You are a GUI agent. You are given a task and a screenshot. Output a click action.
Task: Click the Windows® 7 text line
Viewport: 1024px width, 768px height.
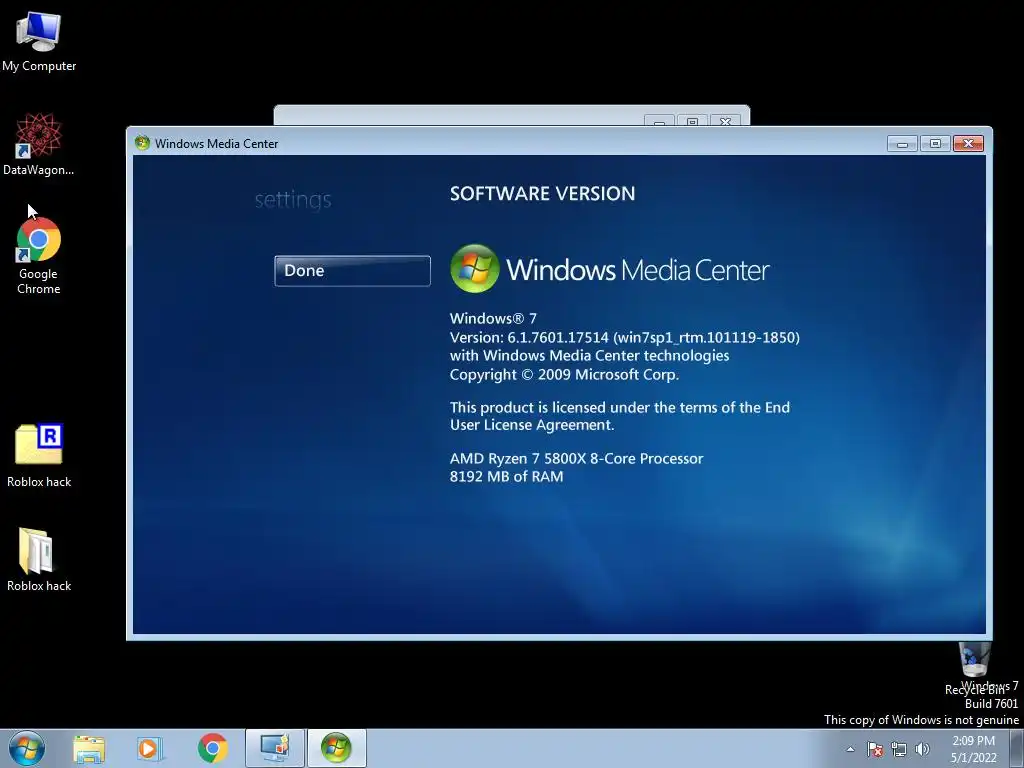[493, 319]
